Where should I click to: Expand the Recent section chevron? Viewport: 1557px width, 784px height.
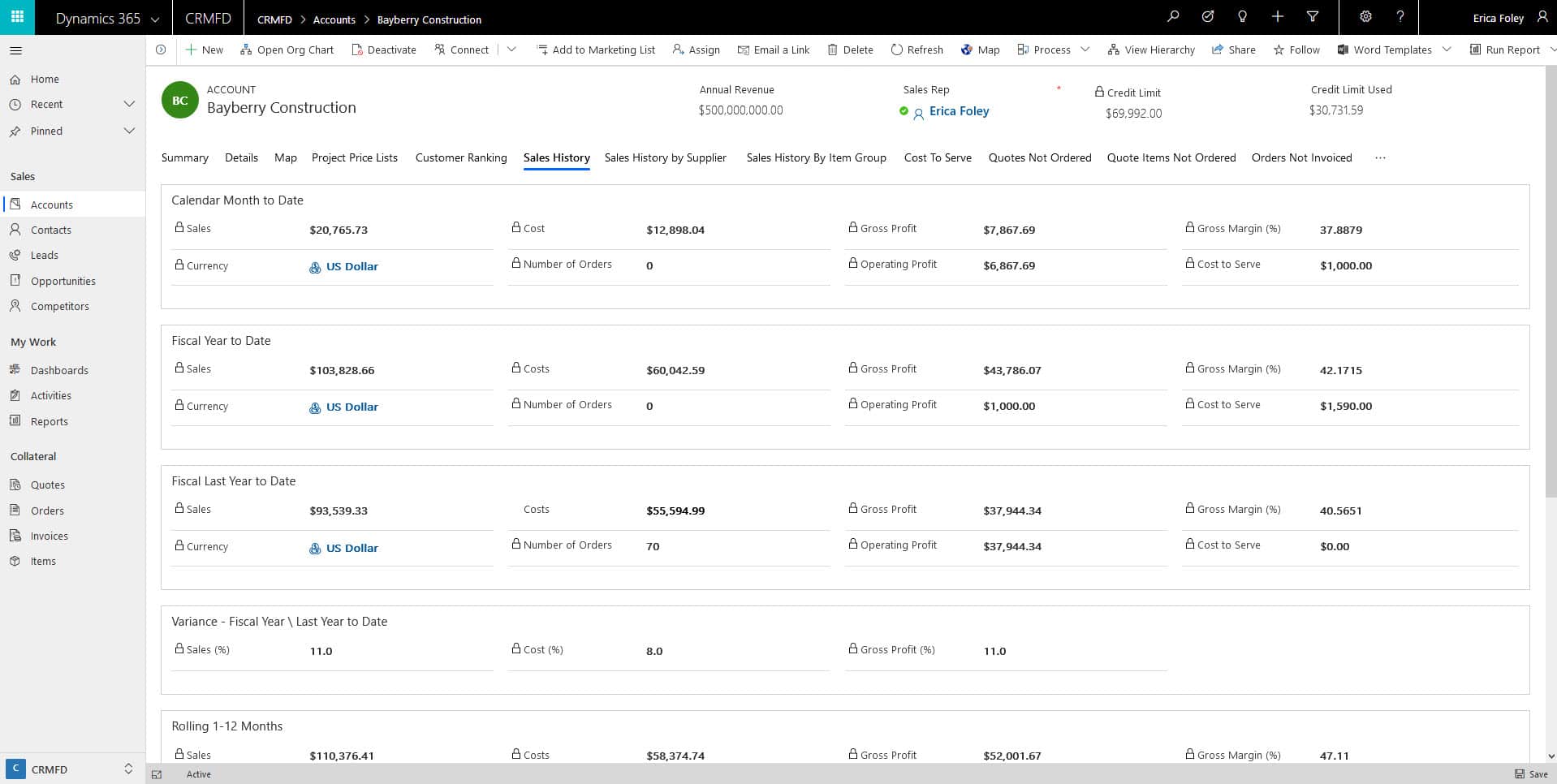[129, 104]
